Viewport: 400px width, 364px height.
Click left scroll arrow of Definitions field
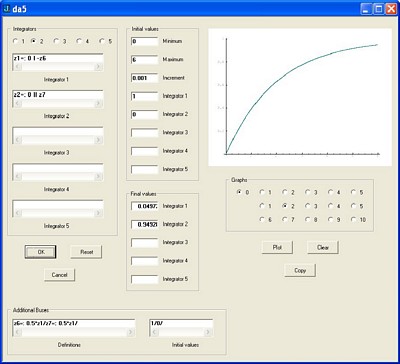point(18,332)
